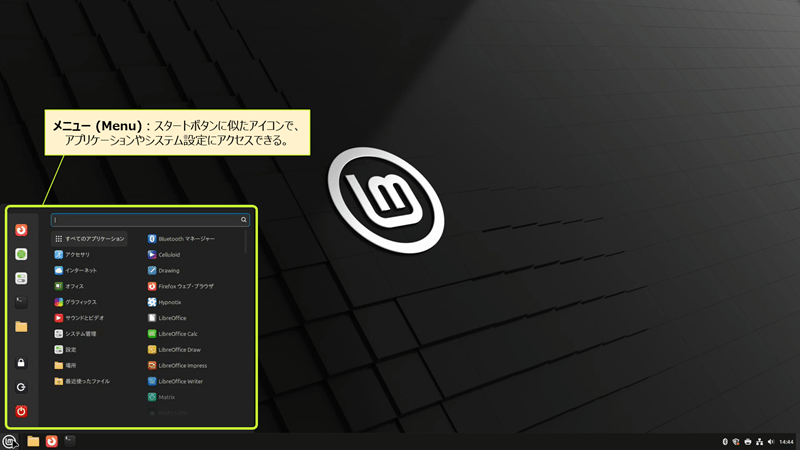Open the 14:44 clock calendar
Screen dimensions: 800x450
click(x=787, y=442)
